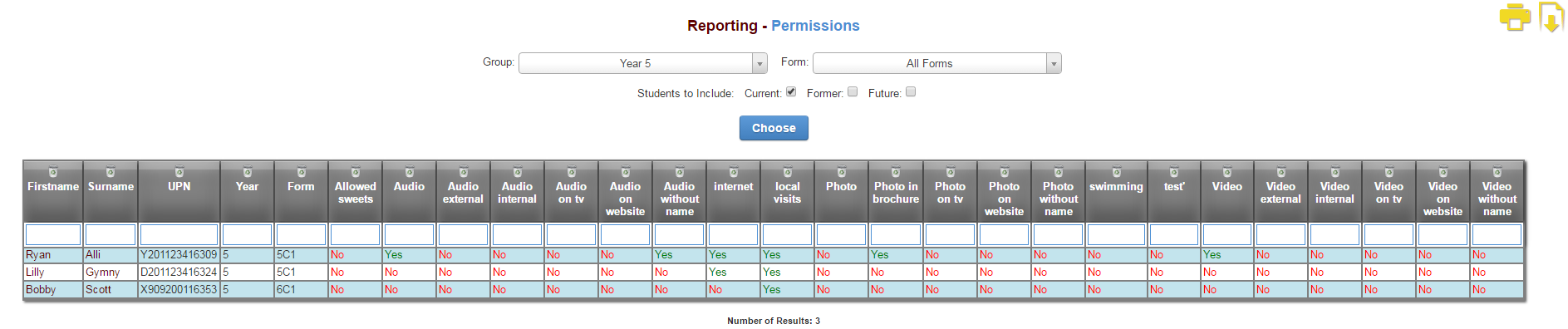Click the bin icon above the plain Audio header
1568x329 pixels.
click(x=410, y=172)
